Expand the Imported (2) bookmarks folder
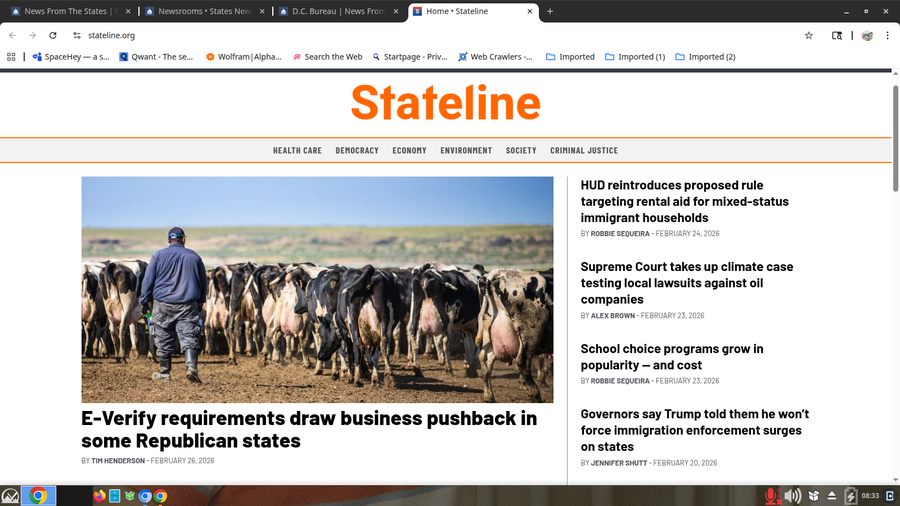900x506 pixels. (x=705, y=57)
